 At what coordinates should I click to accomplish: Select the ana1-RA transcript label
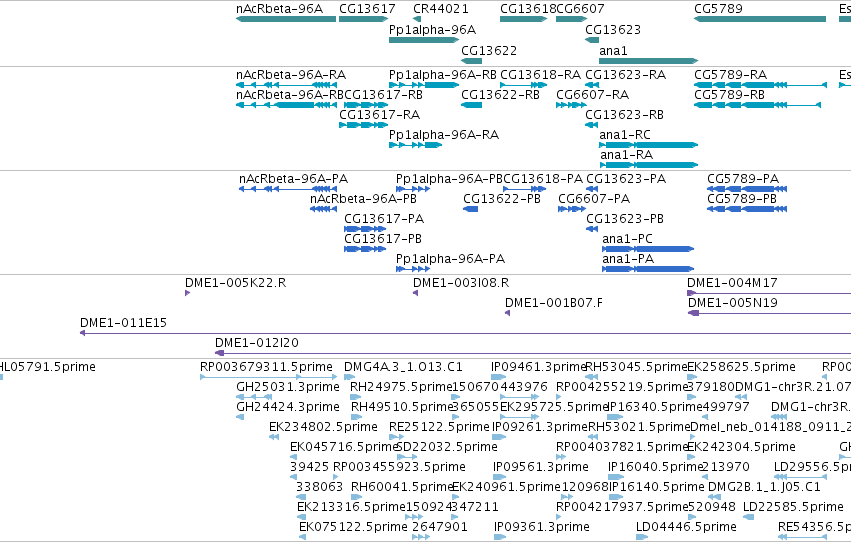pyautogui.click(x=626, y=155)
